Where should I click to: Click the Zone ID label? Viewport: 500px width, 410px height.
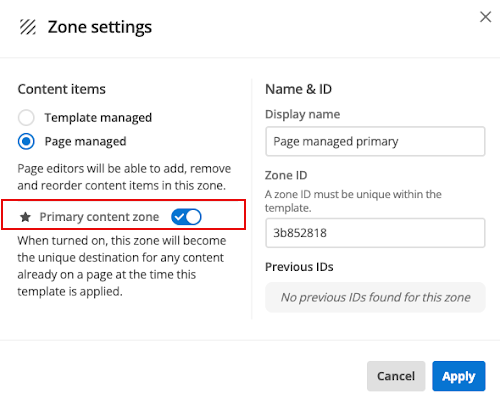coord(286,175)
